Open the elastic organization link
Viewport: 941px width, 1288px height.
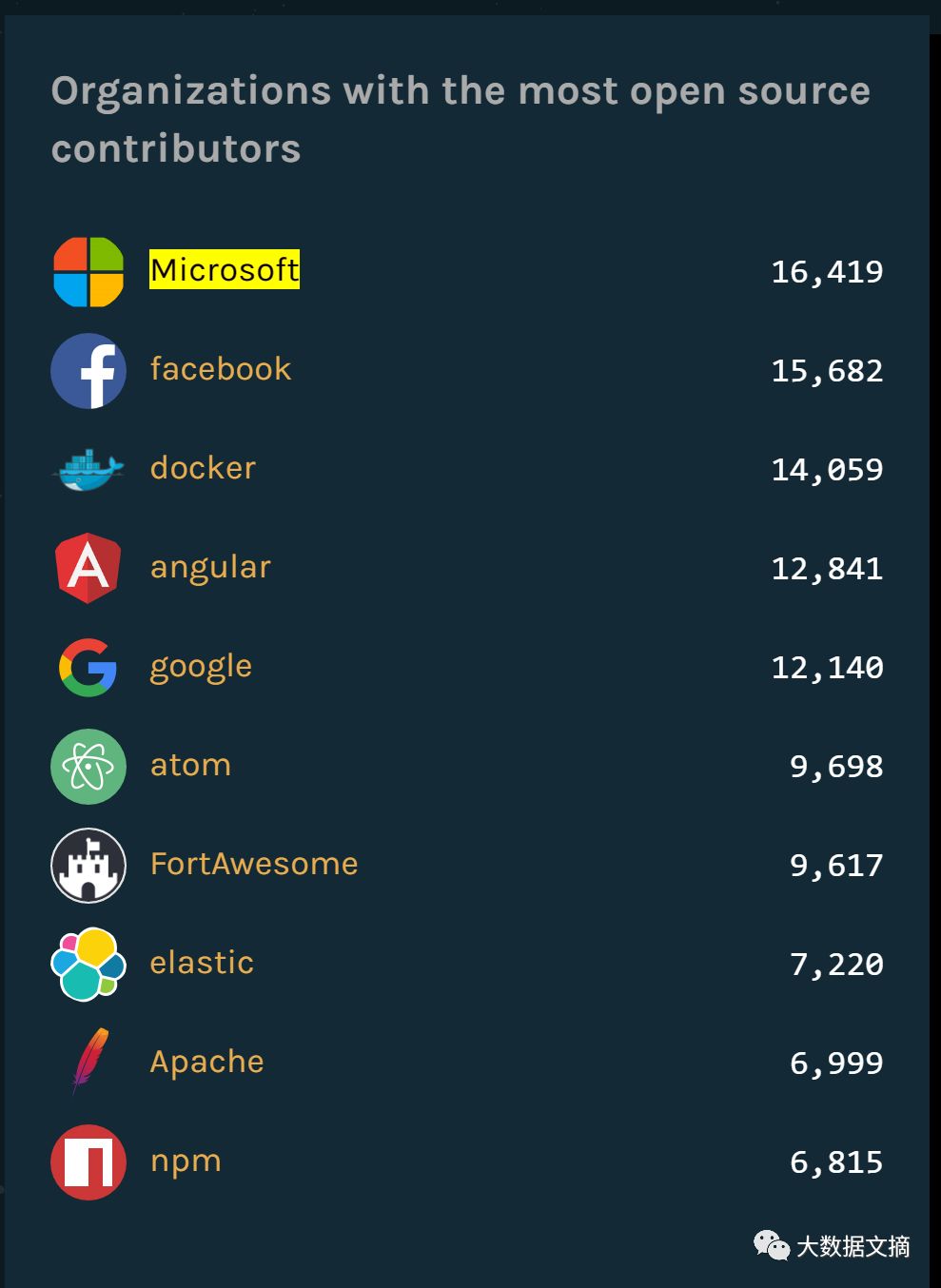pos(202,962)
